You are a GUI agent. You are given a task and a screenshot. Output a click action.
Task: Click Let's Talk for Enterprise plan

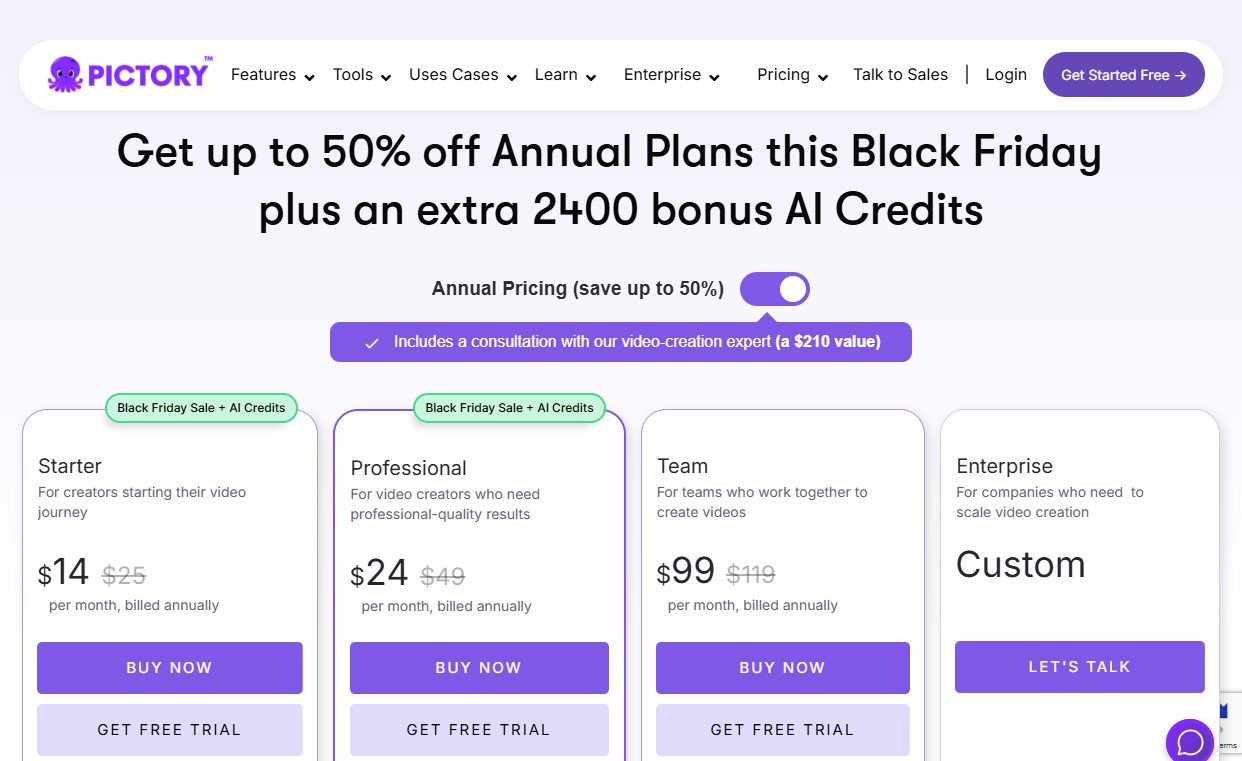pos(1079,667)
